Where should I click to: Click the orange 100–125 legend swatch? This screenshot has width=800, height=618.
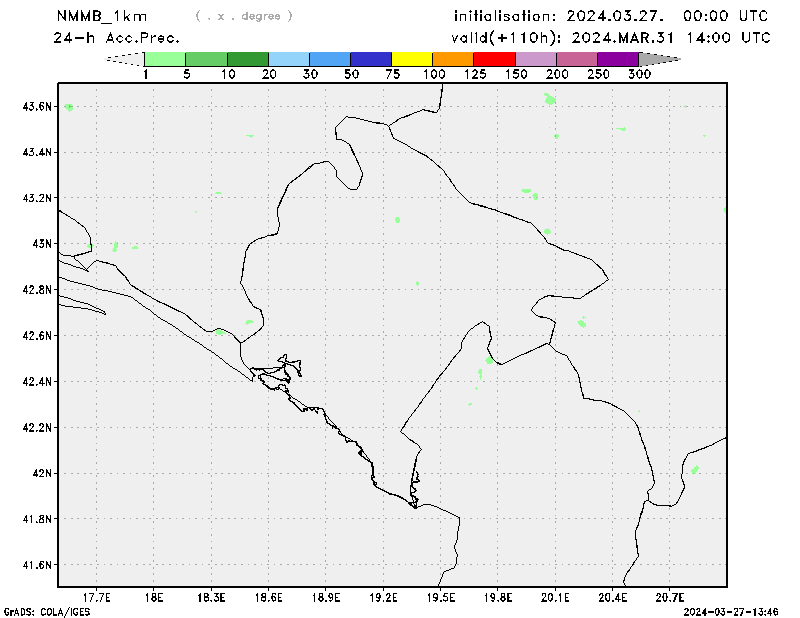[453, 59]
